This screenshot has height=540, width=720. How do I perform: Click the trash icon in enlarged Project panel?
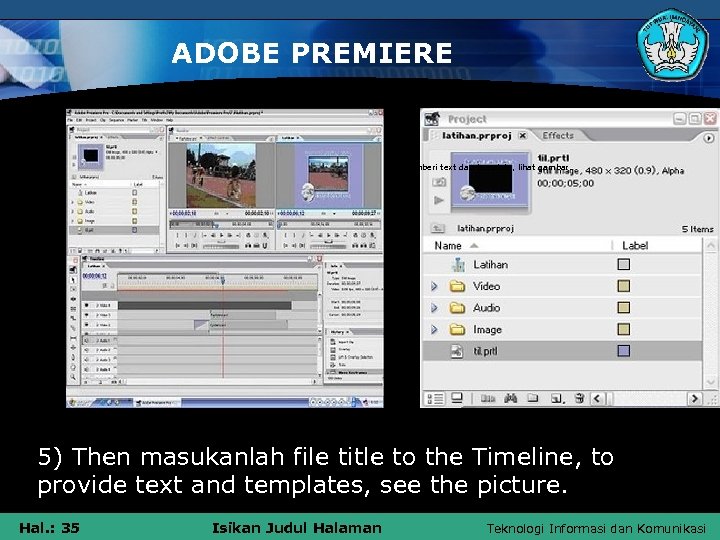point(579,398)
